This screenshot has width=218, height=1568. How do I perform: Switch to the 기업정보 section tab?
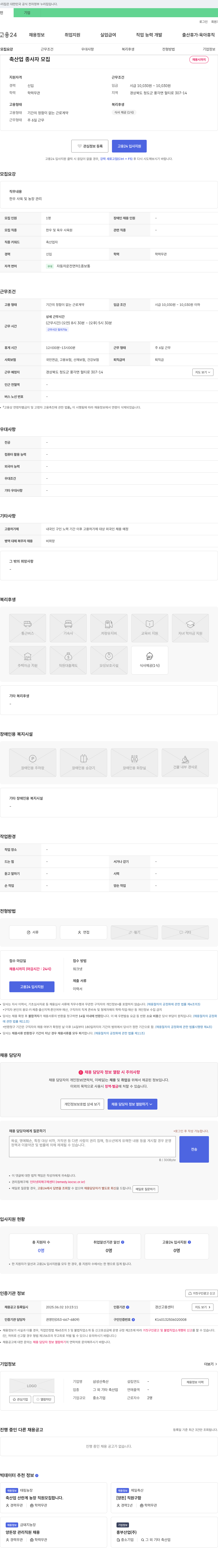point(209,49)
